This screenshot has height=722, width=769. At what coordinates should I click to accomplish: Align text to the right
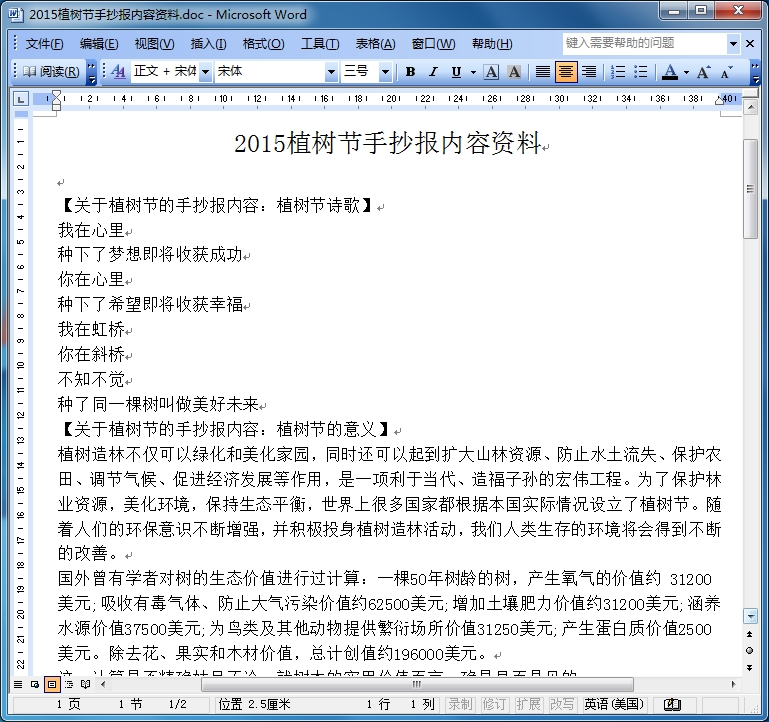(x=589, y=72)
